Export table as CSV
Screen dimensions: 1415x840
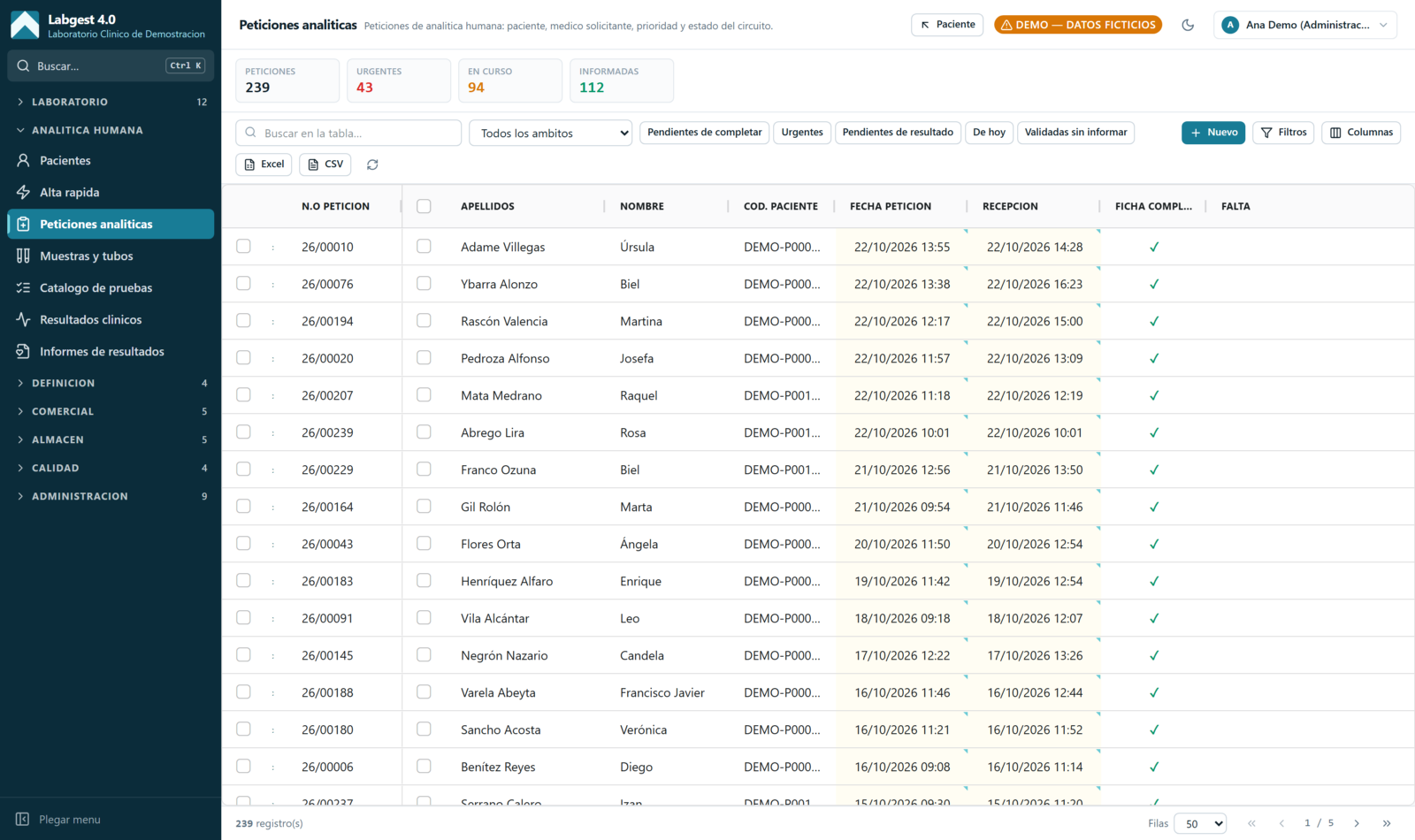point(325,164)
